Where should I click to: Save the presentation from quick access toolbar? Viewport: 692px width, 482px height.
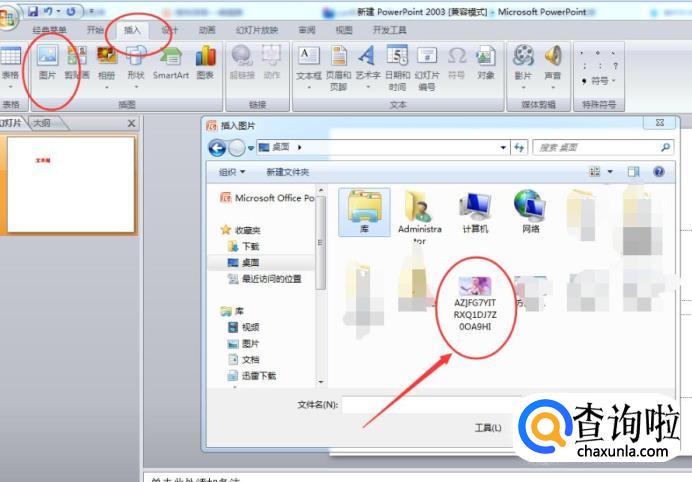pos(33,11)
